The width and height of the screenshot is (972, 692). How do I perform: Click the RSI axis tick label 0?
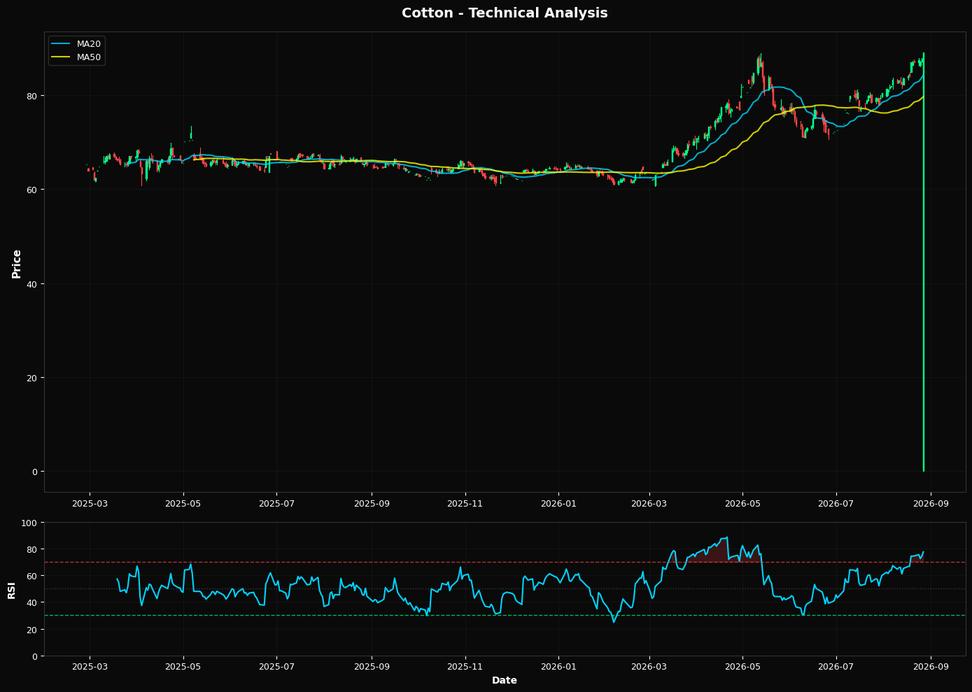tap(35, 656)
